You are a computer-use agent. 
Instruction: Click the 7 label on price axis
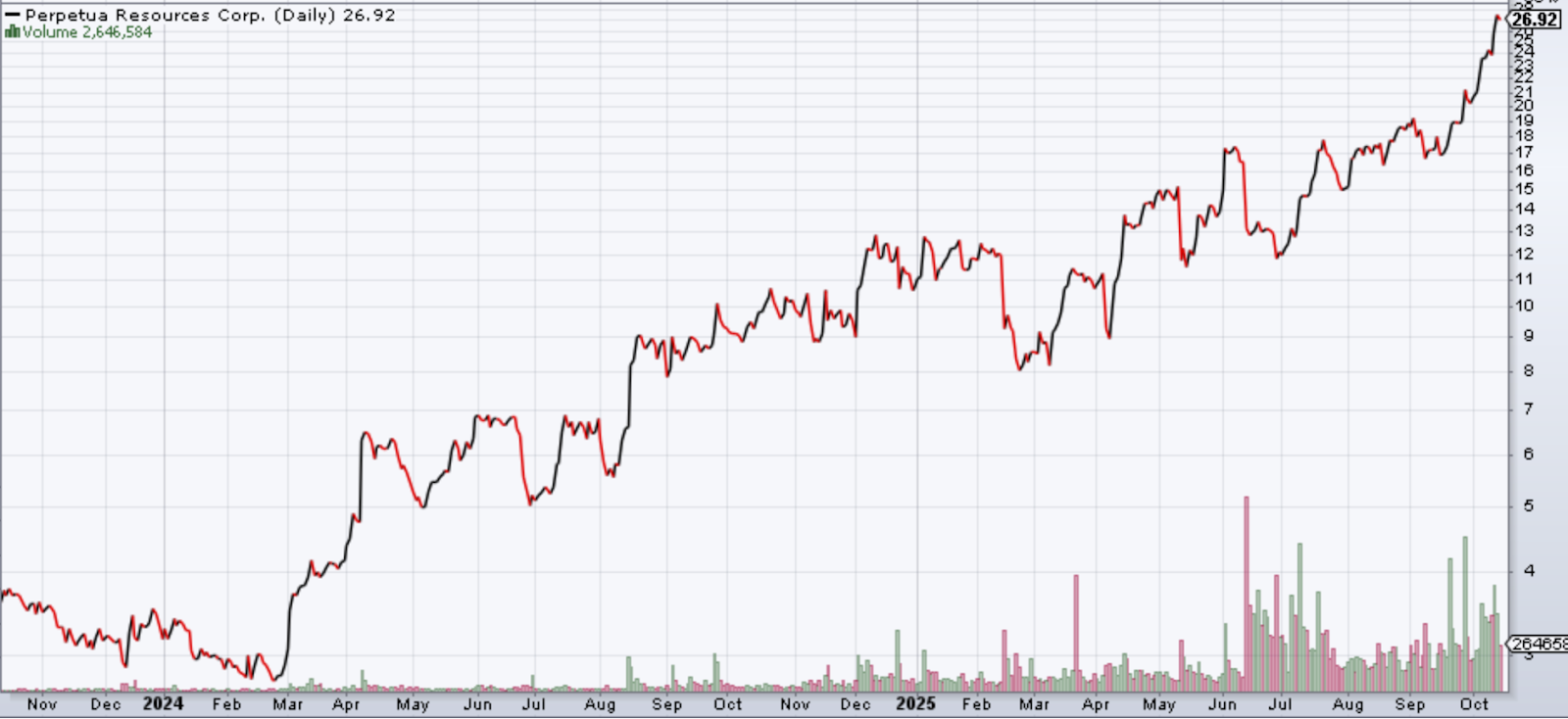tap(1528, 408)
